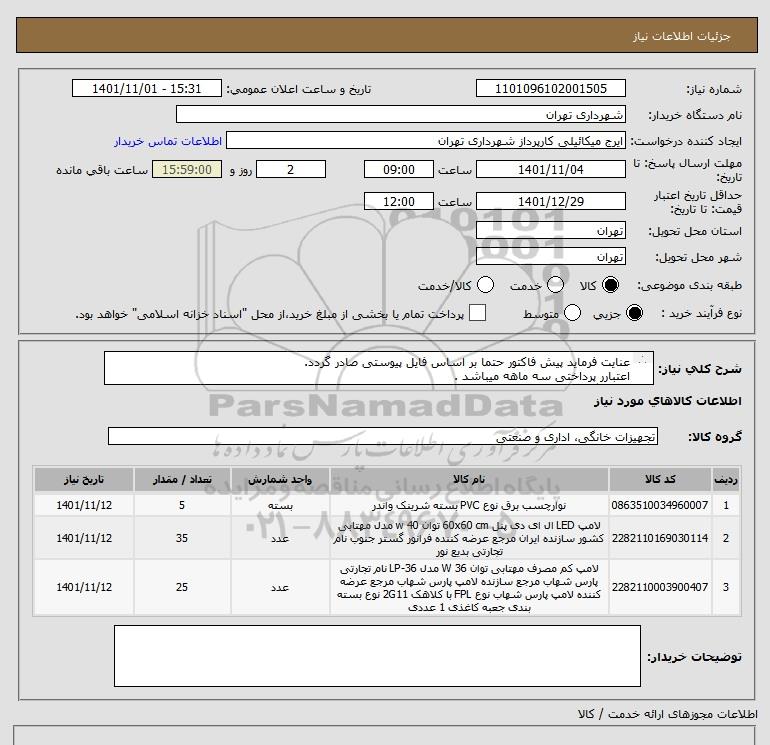Toggle the Islamic treasury payment checkbox
Image resolution: width=770 pixels, height=745 pixels.
(477, 313)
